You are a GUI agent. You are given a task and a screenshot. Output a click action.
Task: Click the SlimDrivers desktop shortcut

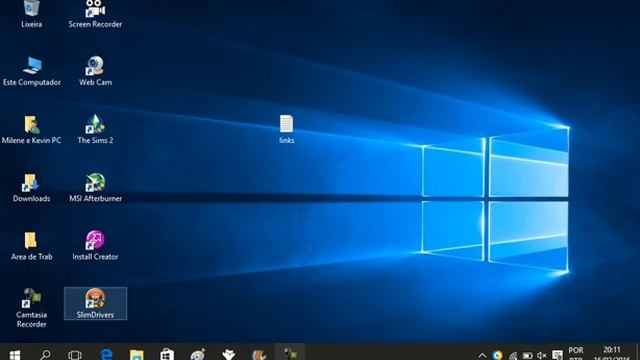point(95,304)
